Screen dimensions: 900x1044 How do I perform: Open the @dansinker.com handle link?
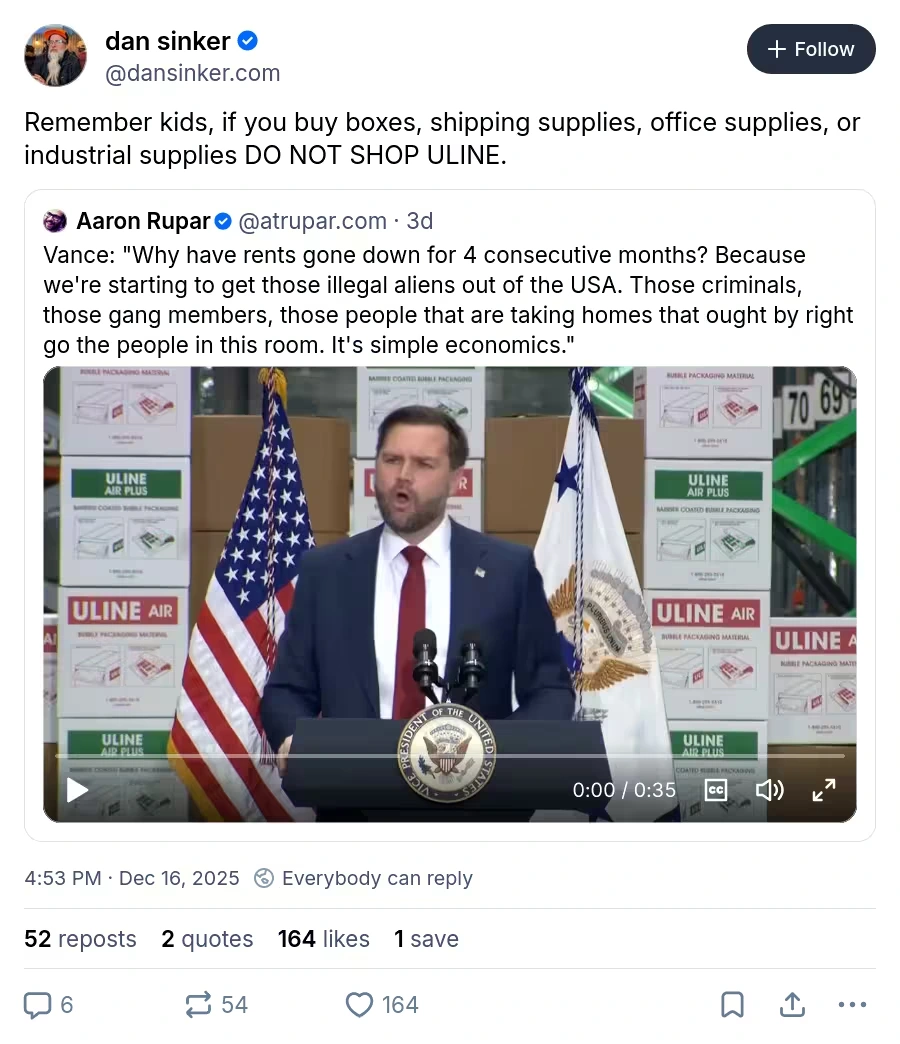193,73
